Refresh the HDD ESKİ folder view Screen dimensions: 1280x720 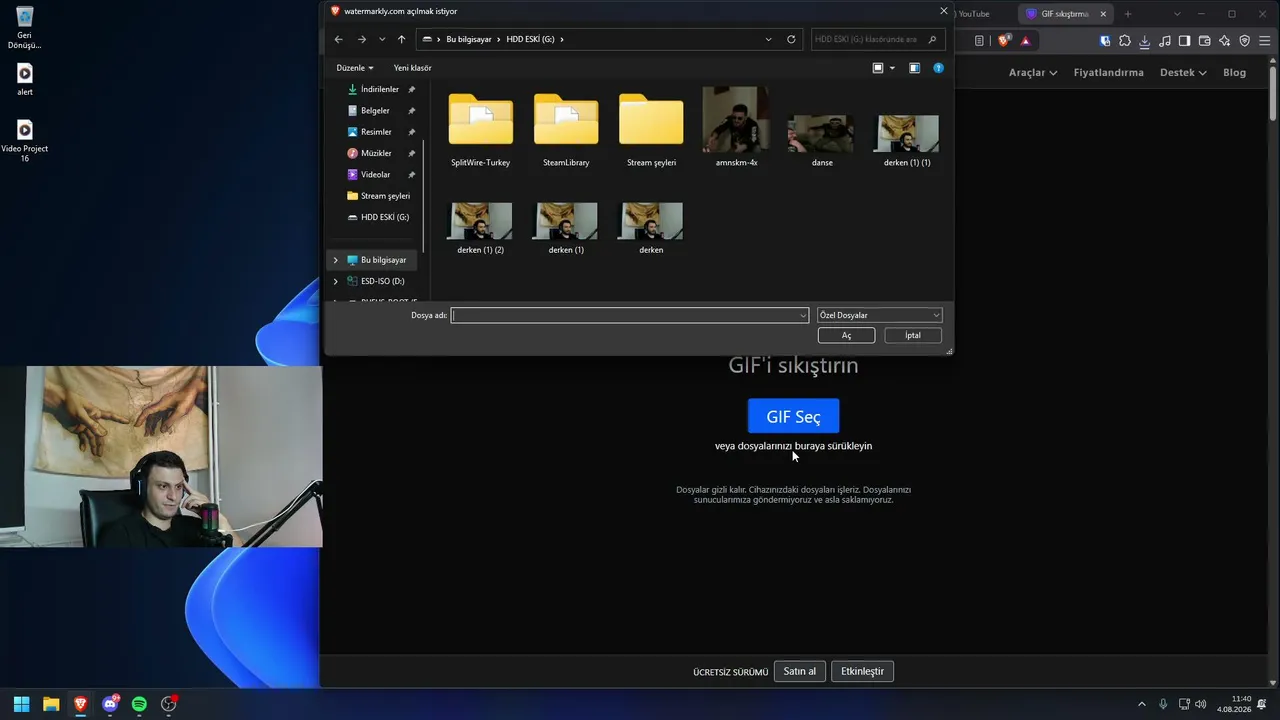pyautogui.click(x=791, y=39)
